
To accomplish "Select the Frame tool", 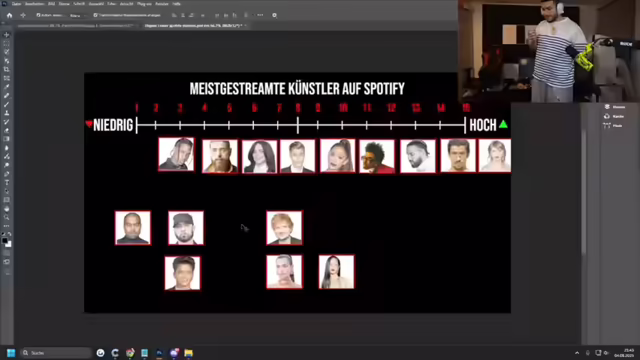I will 7,78.
